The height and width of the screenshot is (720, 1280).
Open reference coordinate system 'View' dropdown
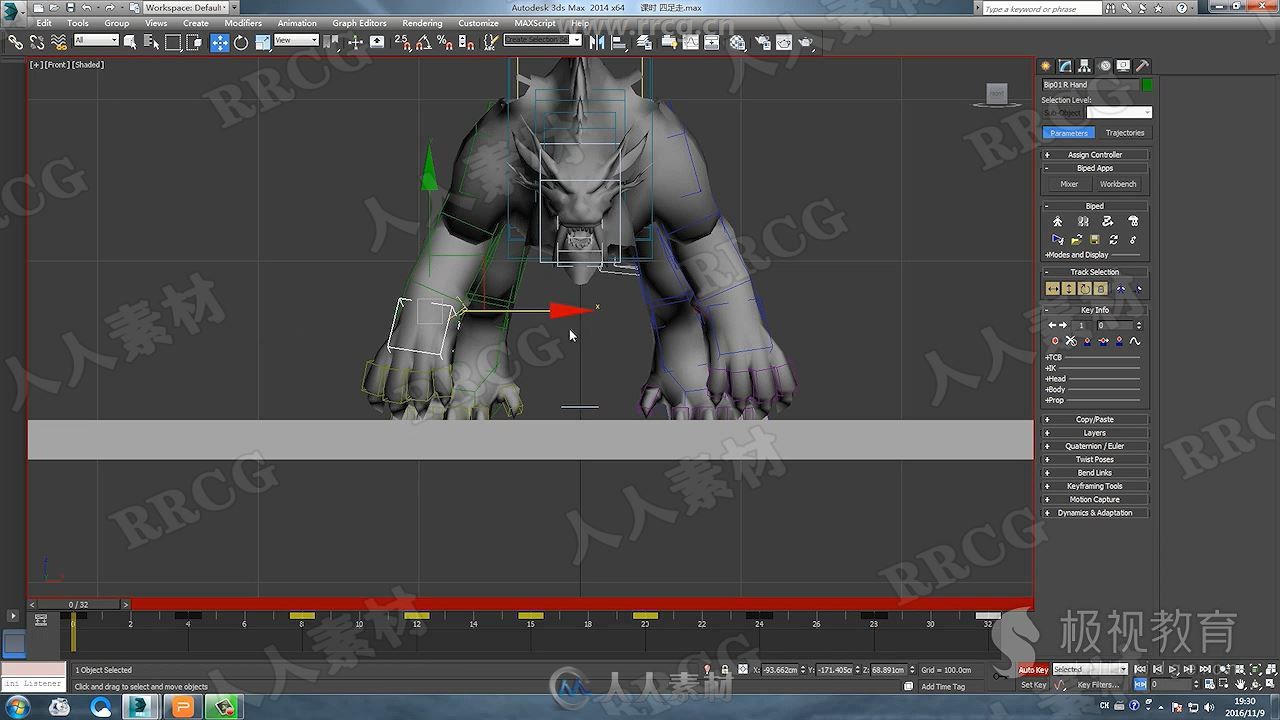pyautogui.click(x=296, y=40)
